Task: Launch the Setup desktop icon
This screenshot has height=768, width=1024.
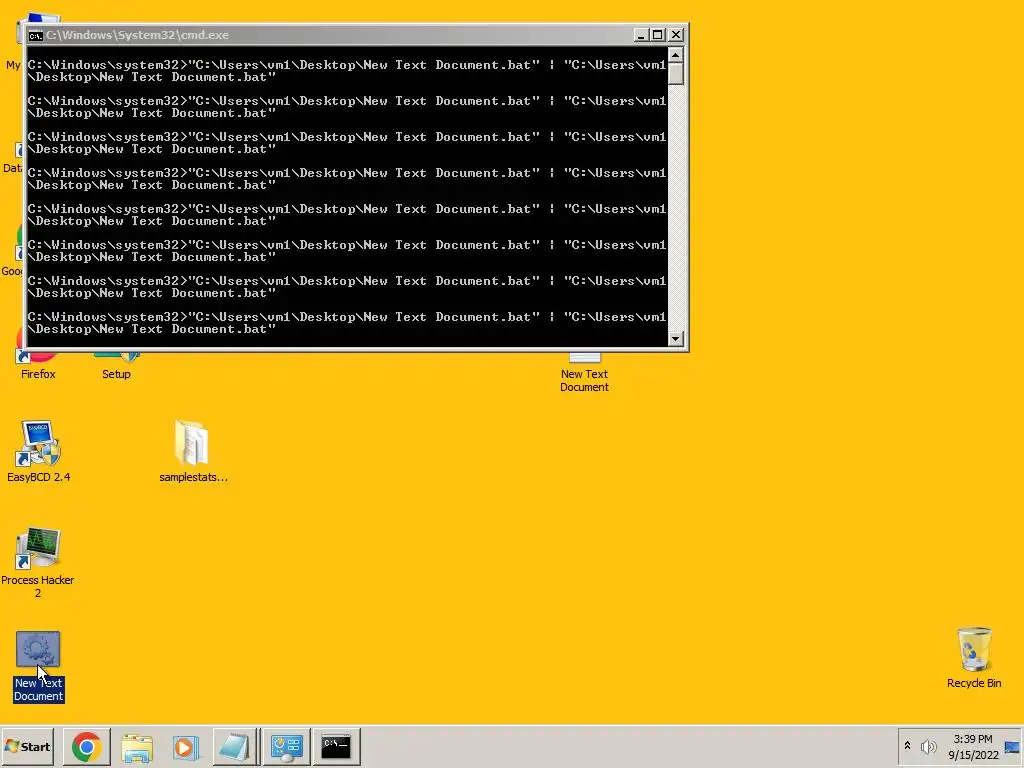Action: 116,366
